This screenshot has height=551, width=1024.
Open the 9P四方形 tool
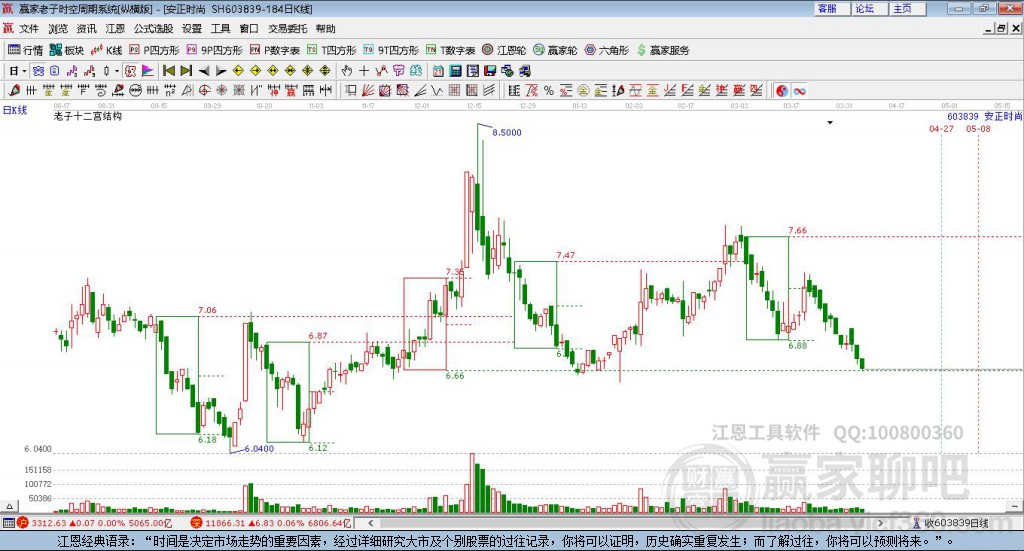214,50
